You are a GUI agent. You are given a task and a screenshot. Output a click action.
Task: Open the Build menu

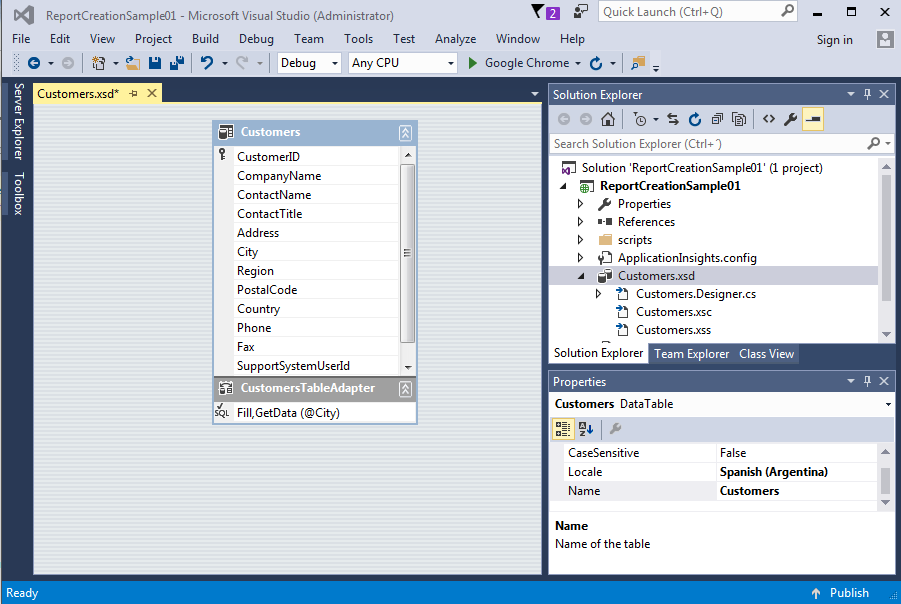pyautogui.click(x=205, y=39)
